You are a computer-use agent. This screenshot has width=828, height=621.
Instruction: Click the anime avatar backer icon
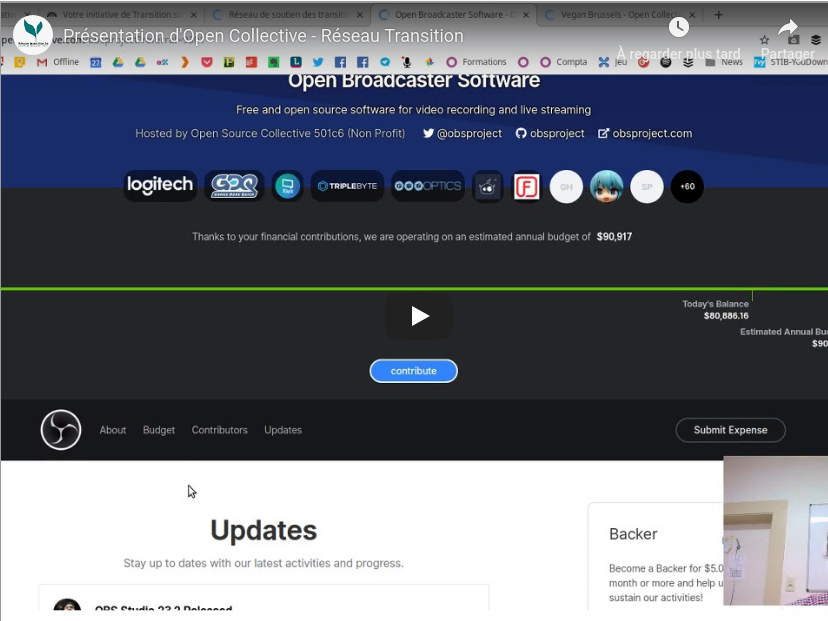click(606, 187)
